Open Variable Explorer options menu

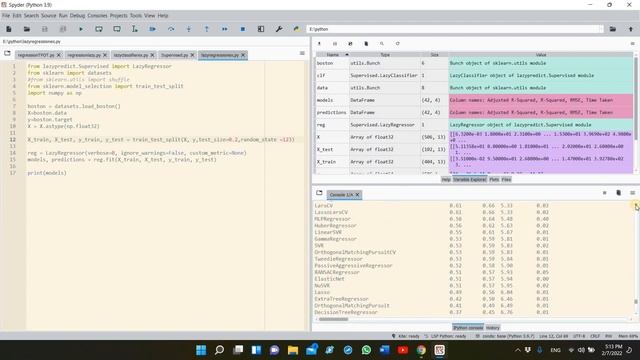point(632,44)
